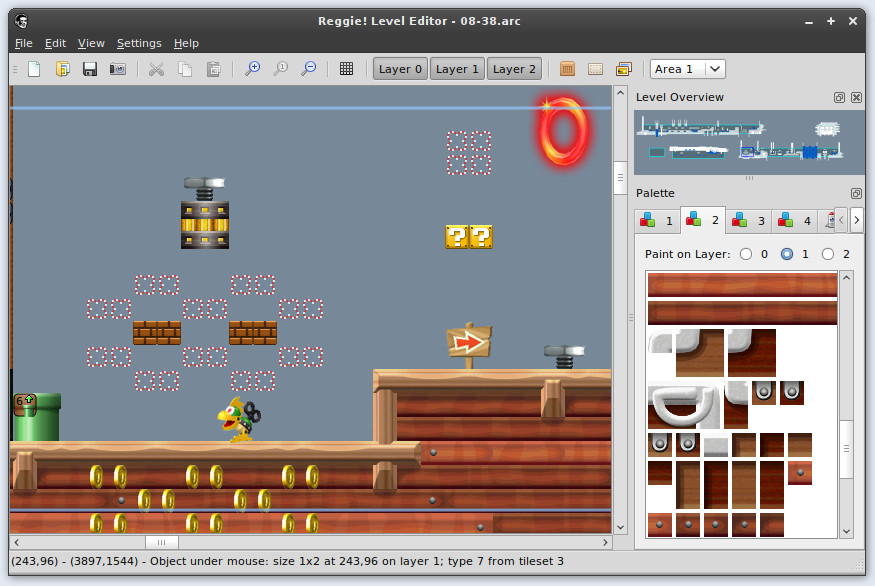Open the Area 1 dropdown
The height and width of the screenshot is (586, 875).
688,69
